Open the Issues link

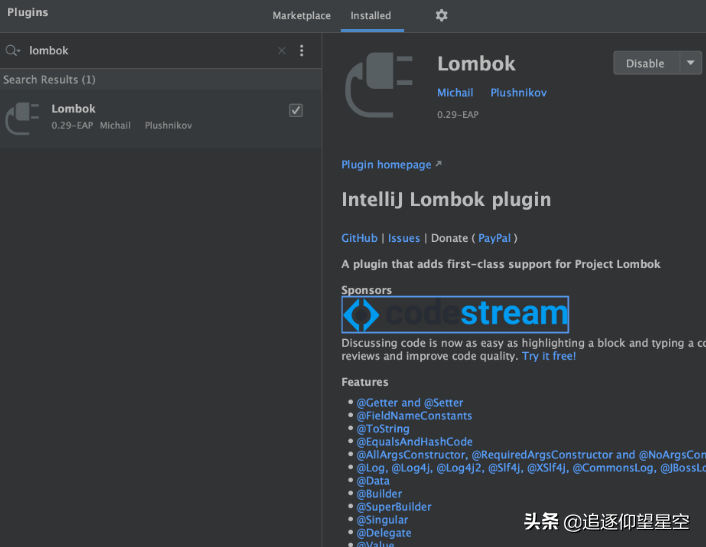pyautogui.click(x=404, y=238)
